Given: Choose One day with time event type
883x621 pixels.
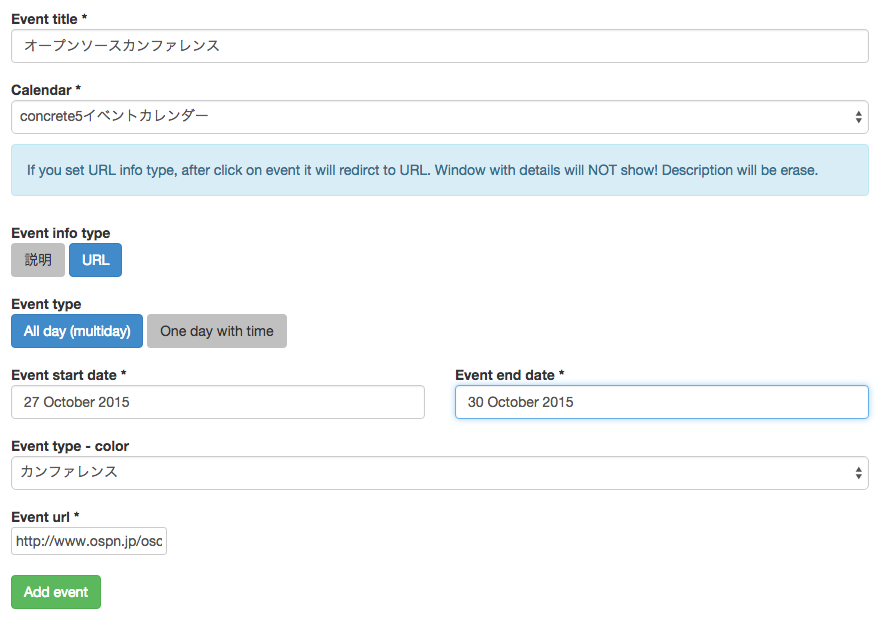Looking at the screenshot, I should [217, 331].
